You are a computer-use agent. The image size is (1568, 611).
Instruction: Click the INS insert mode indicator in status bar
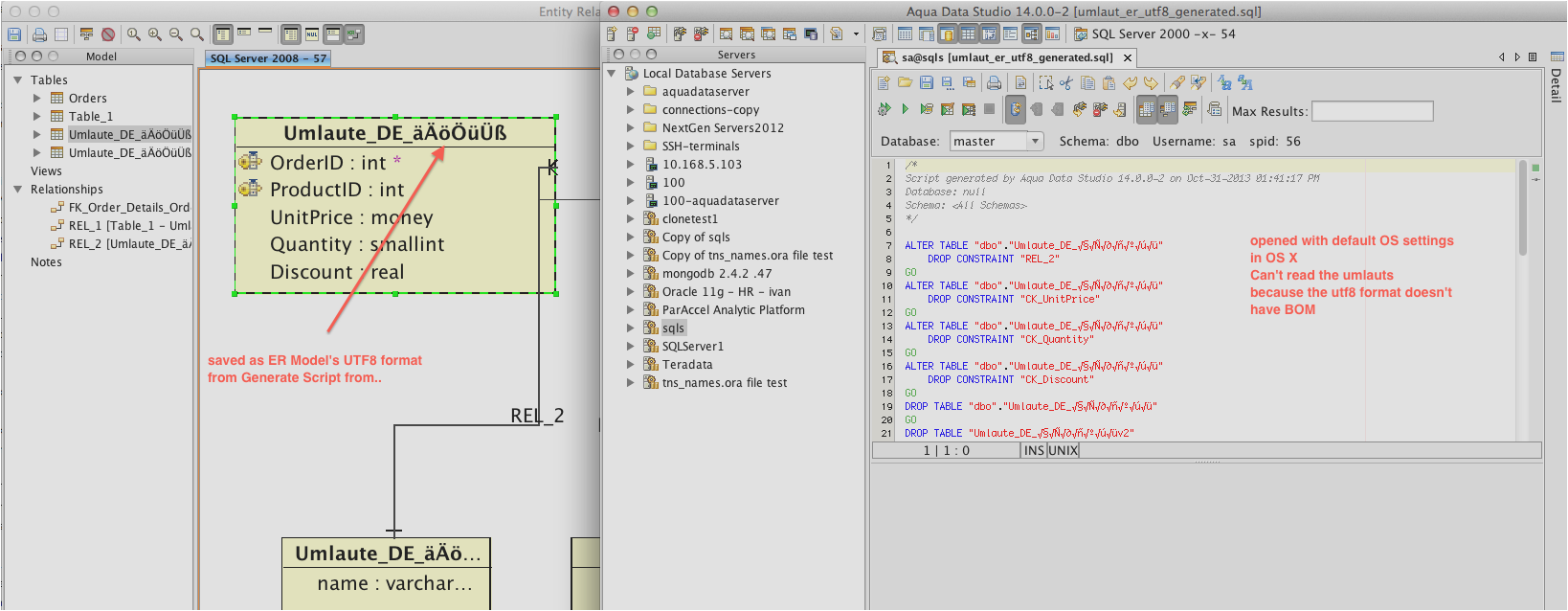[x=1034, y=450]
